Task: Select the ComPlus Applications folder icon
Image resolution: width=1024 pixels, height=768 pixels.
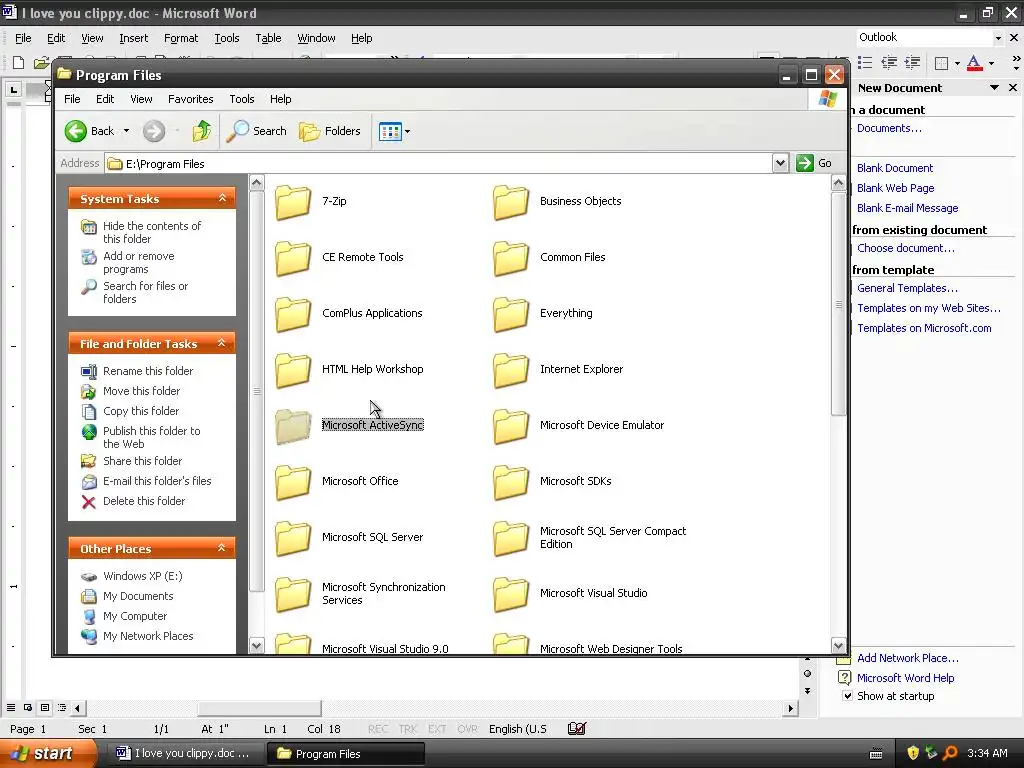Action: click(293, 314)
